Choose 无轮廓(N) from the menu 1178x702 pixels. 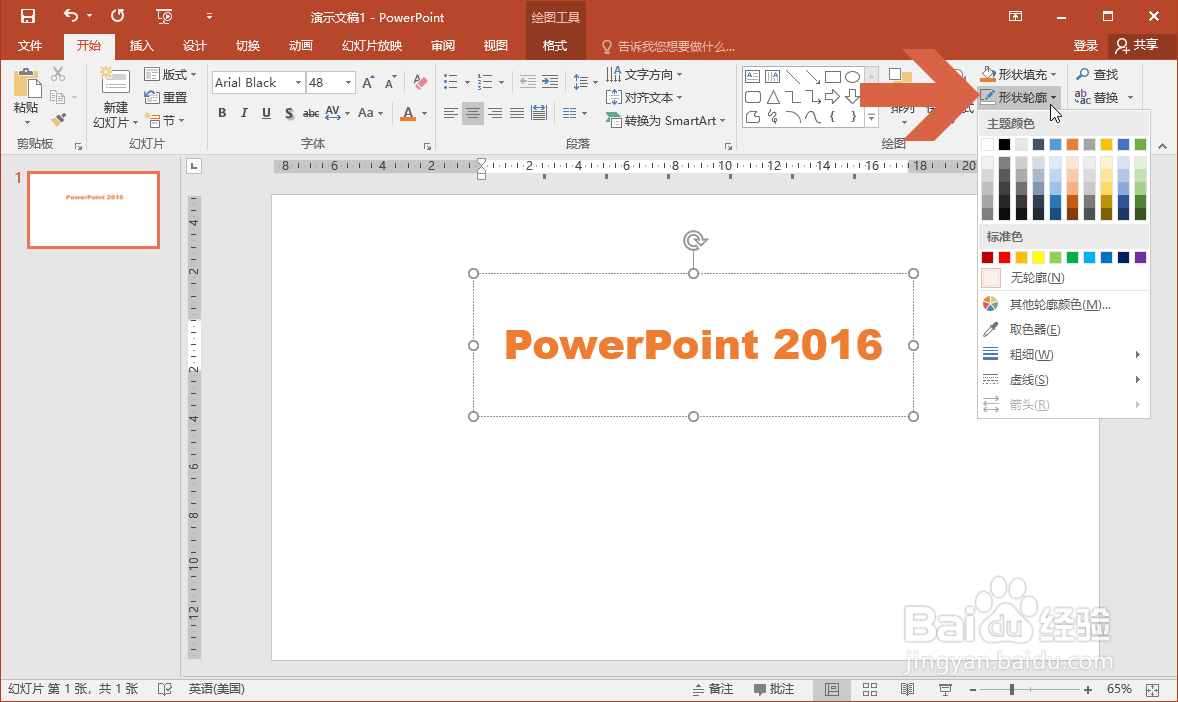click(x=1063, y=278)
